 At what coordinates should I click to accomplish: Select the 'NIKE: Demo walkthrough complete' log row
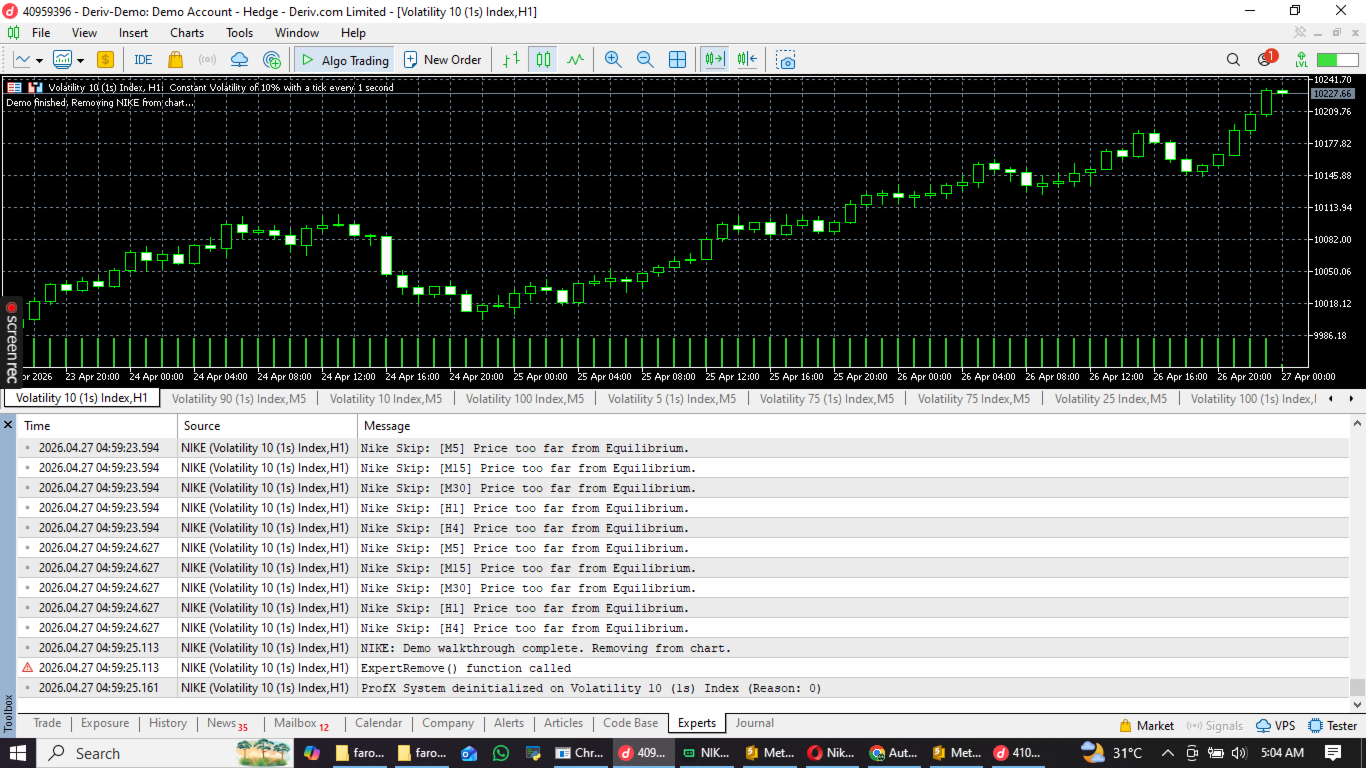[x=683, y=648]
